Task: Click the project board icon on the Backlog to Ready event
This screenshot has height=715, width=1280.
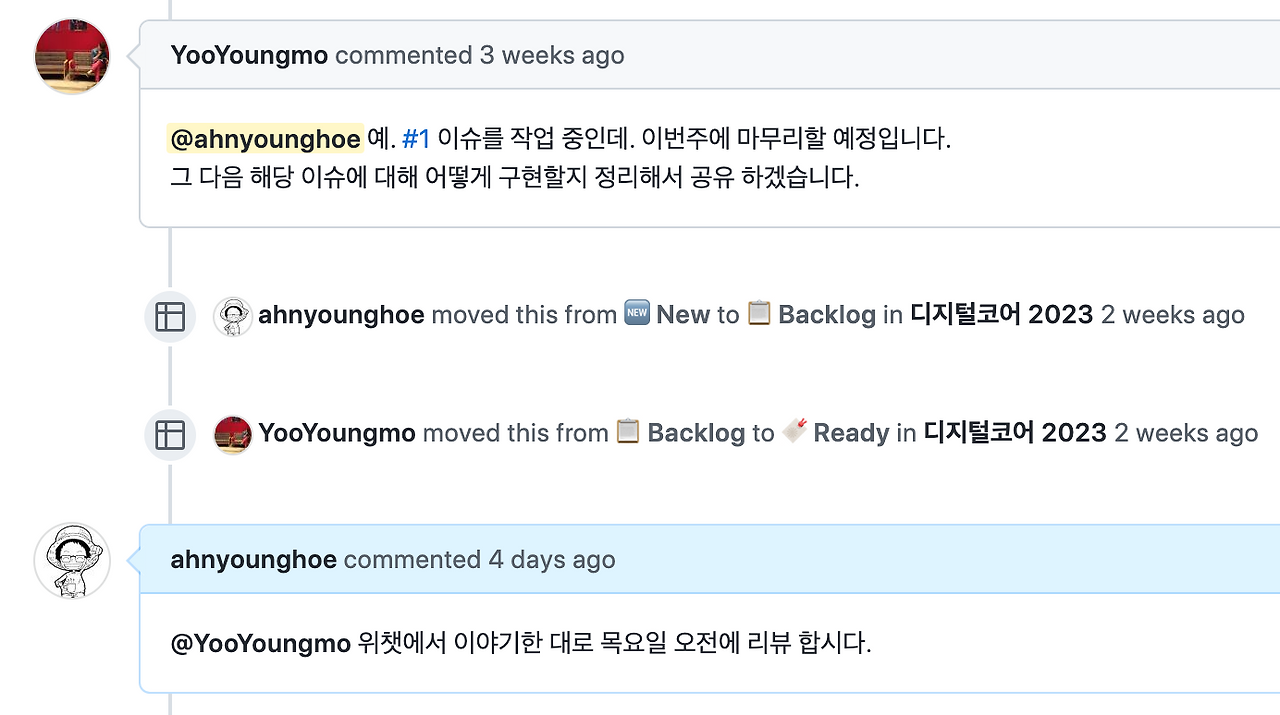Action: tap(170, 435)
